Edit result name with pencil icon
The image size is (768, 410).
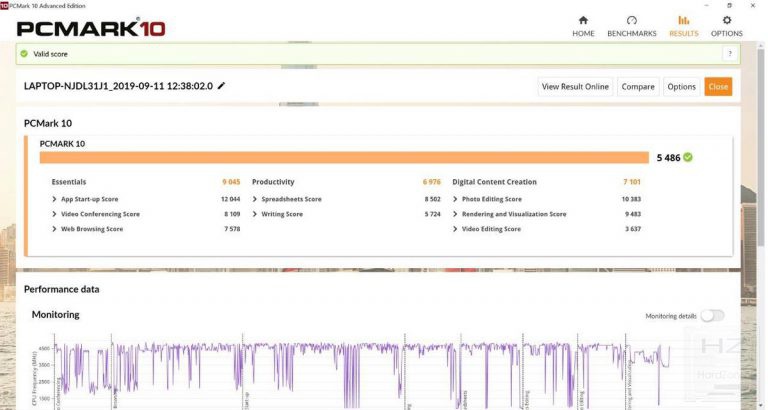(x=221, y=86)
